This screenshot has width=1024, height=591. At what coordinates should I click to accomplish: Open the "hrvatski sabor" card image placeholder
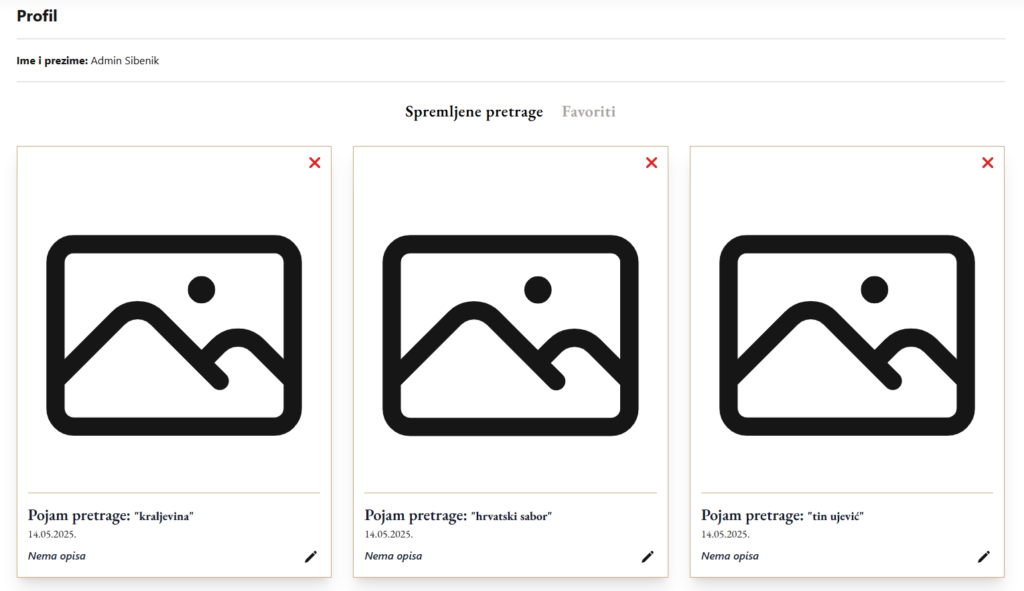(x=510, y=335)
